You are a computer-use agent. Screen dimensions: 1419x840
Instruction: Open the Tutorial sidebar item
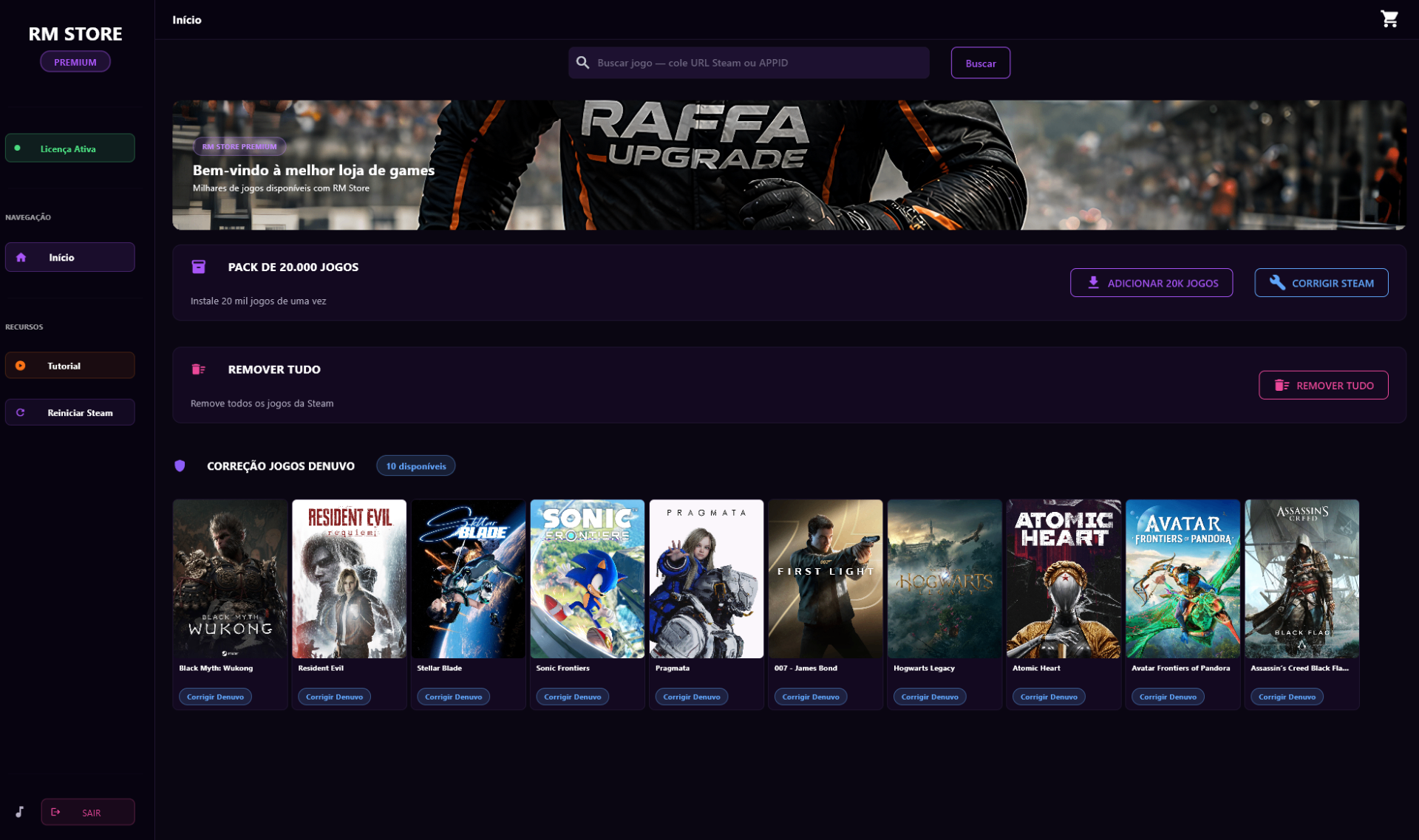coord(70,366)
